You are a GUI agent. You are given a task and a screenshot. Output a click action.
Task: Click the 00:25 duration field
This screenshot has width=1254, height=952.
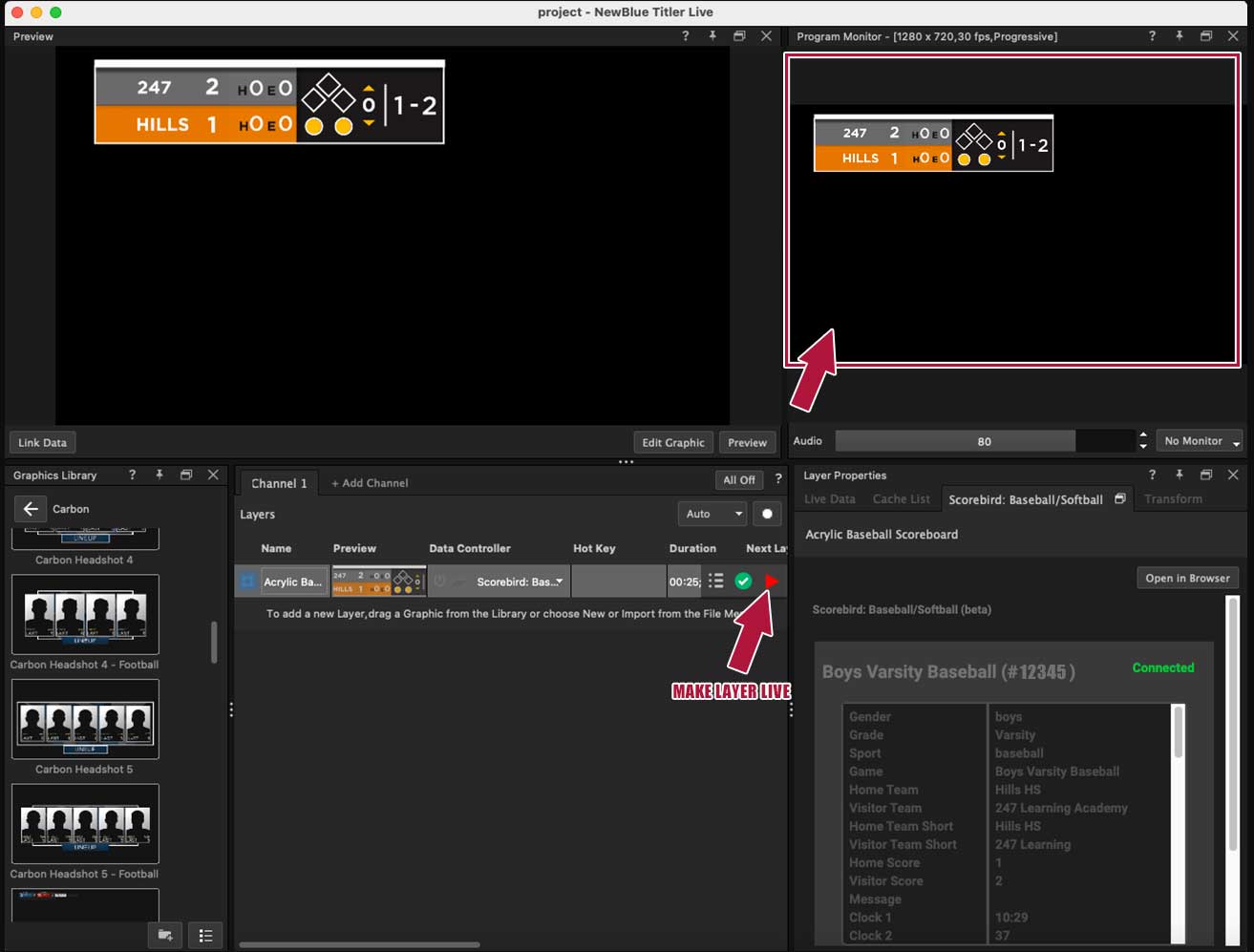684,582
